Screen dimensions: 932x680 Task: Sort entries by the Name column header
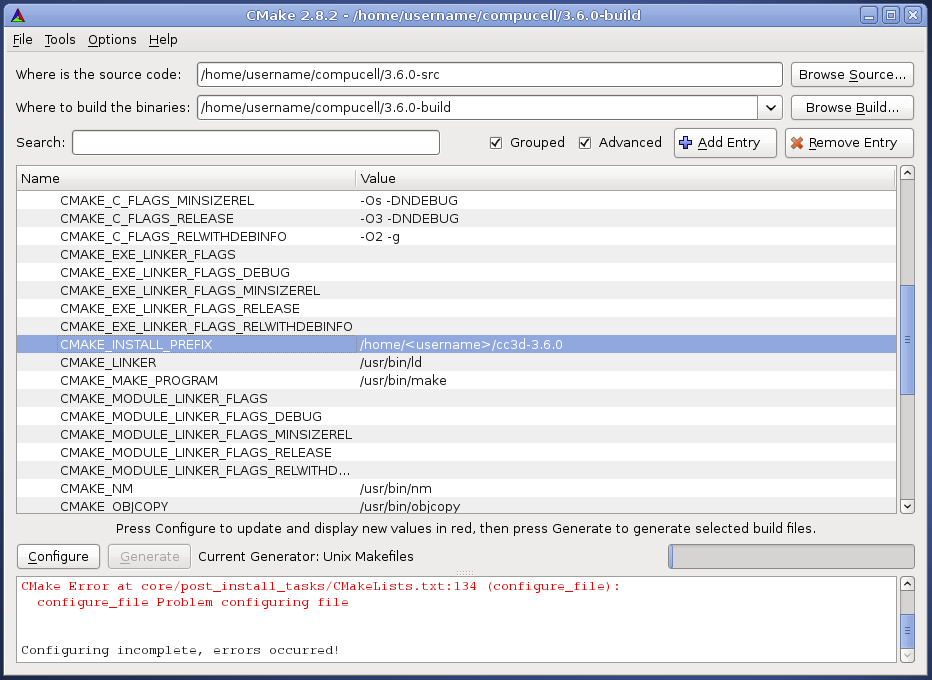tap(185, 179)
